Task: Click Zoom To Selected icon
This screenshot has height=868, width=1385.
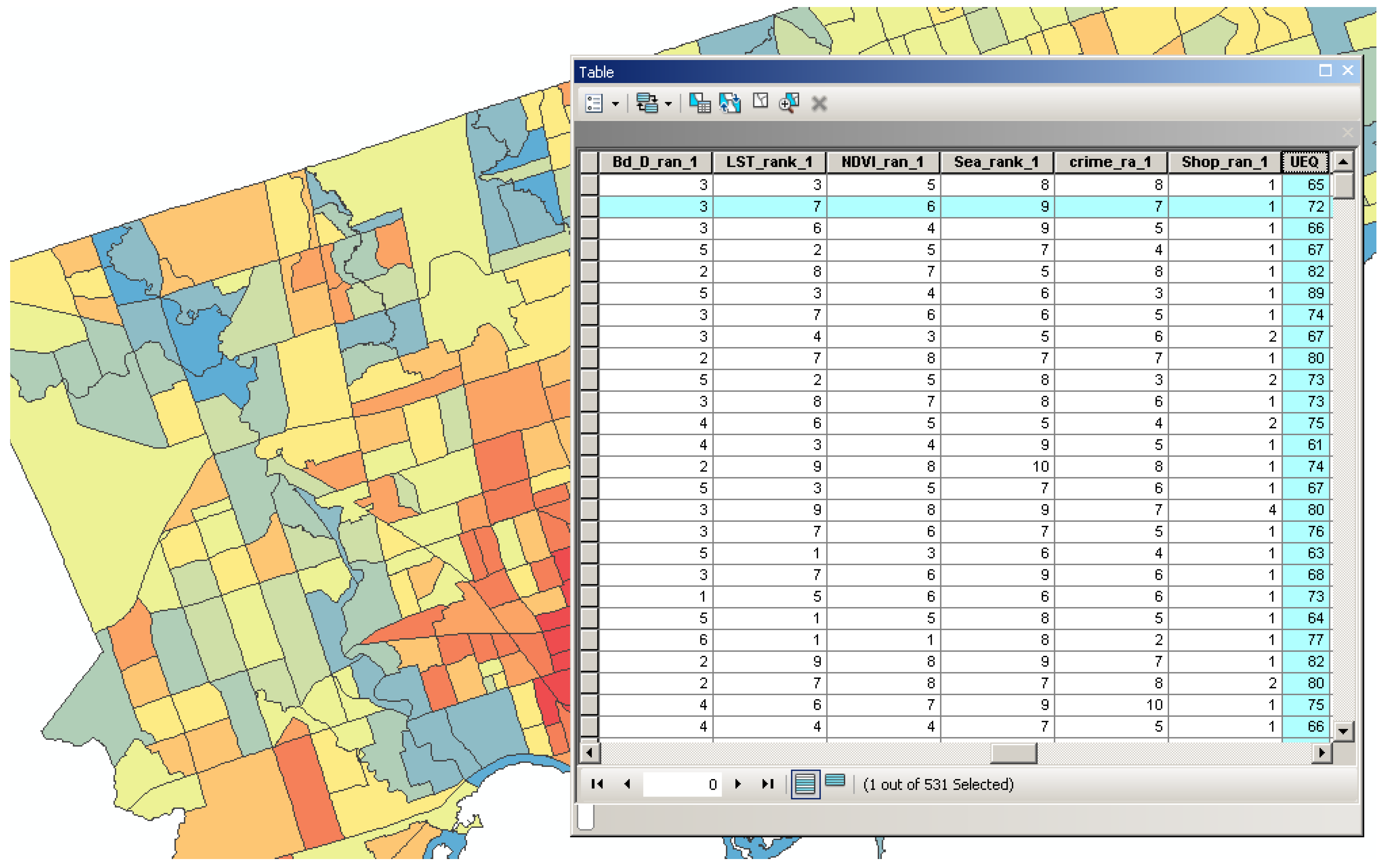Action: coord(789,103)
